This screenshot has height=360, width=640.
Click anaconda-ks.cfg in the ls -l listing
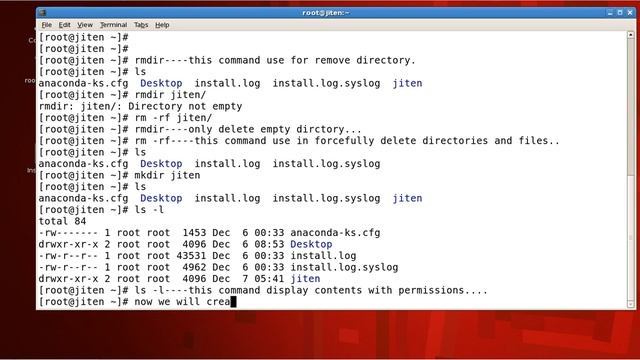pos(335,233)
